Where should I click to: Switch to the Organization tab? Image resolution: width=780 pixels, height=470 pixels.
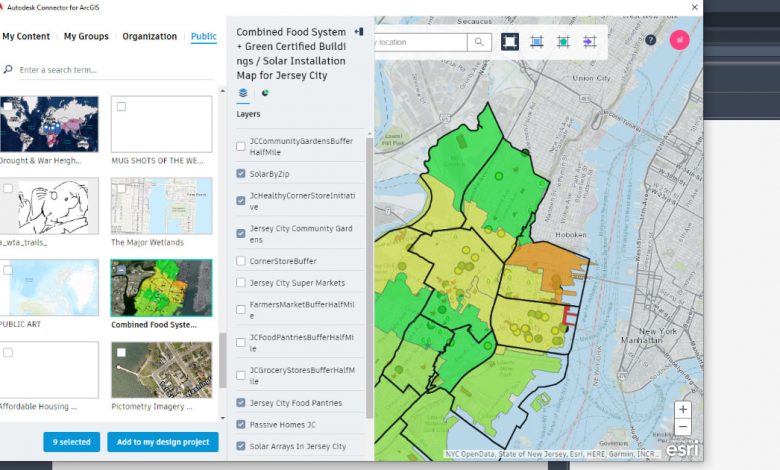(150, 37)
